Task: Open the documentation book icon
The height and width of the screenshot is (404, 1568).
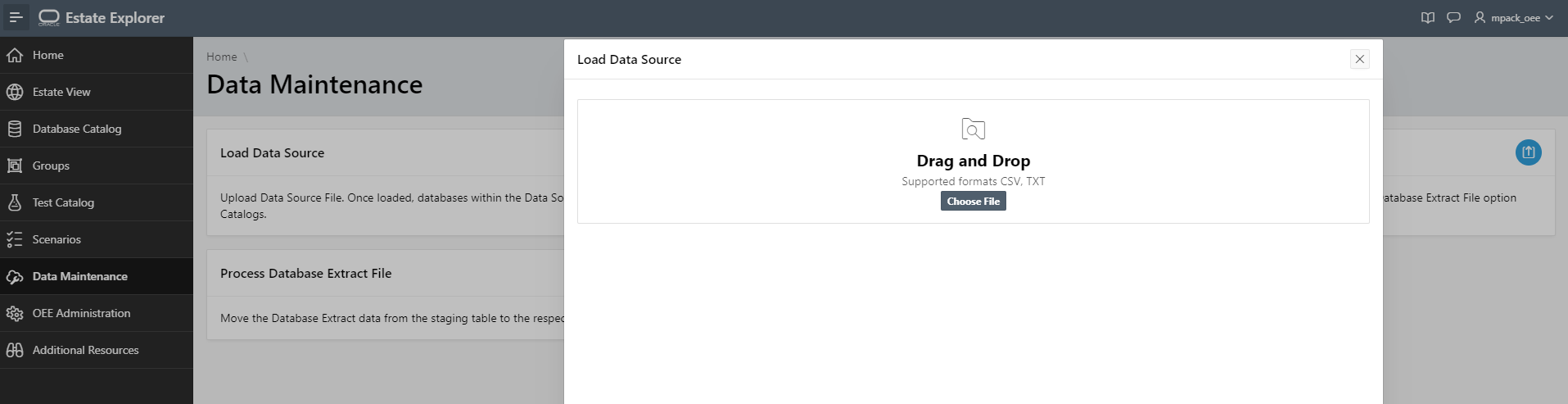Action: coord(1428,17)
